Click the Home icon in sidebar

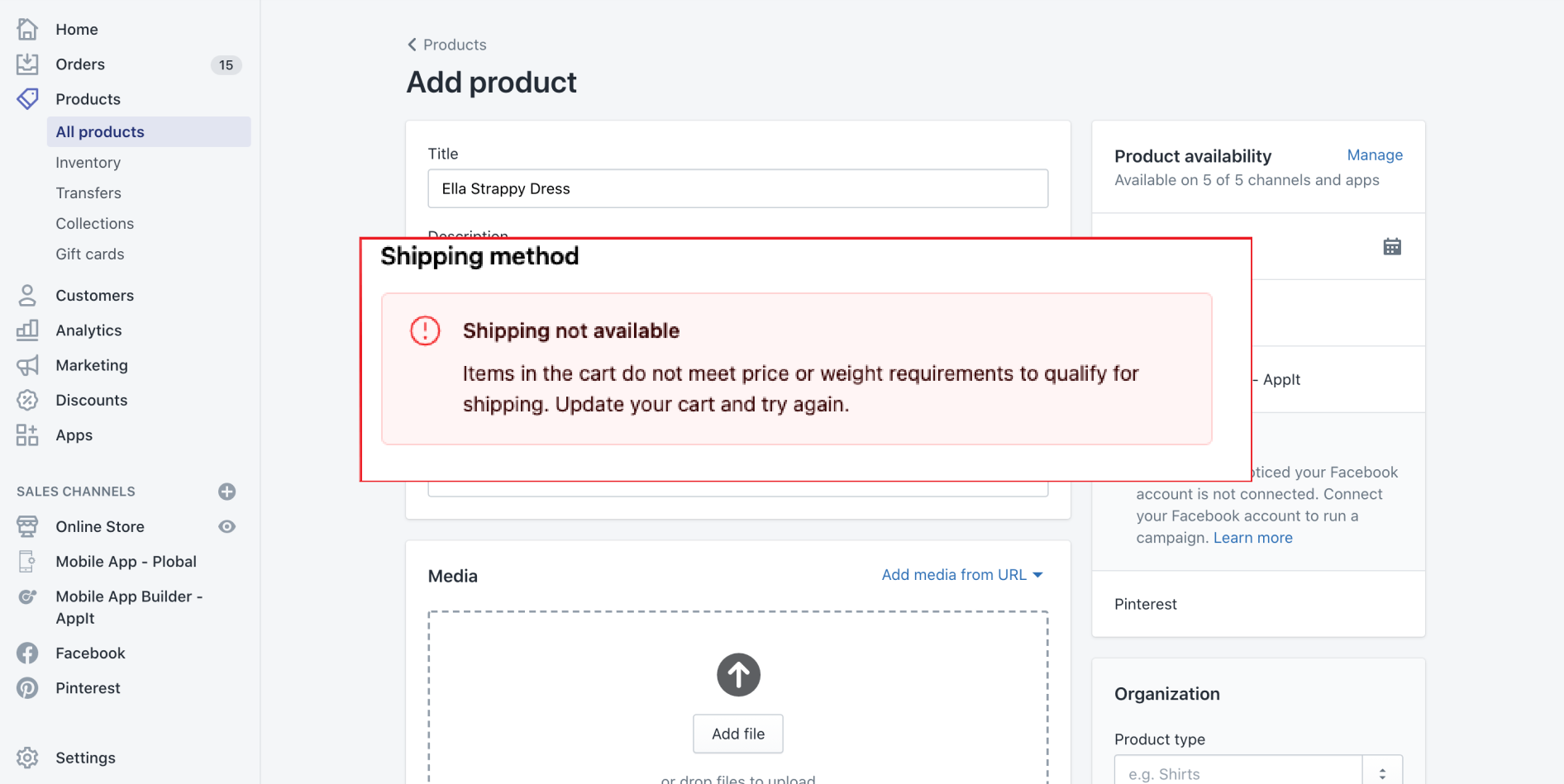point(27,29)
